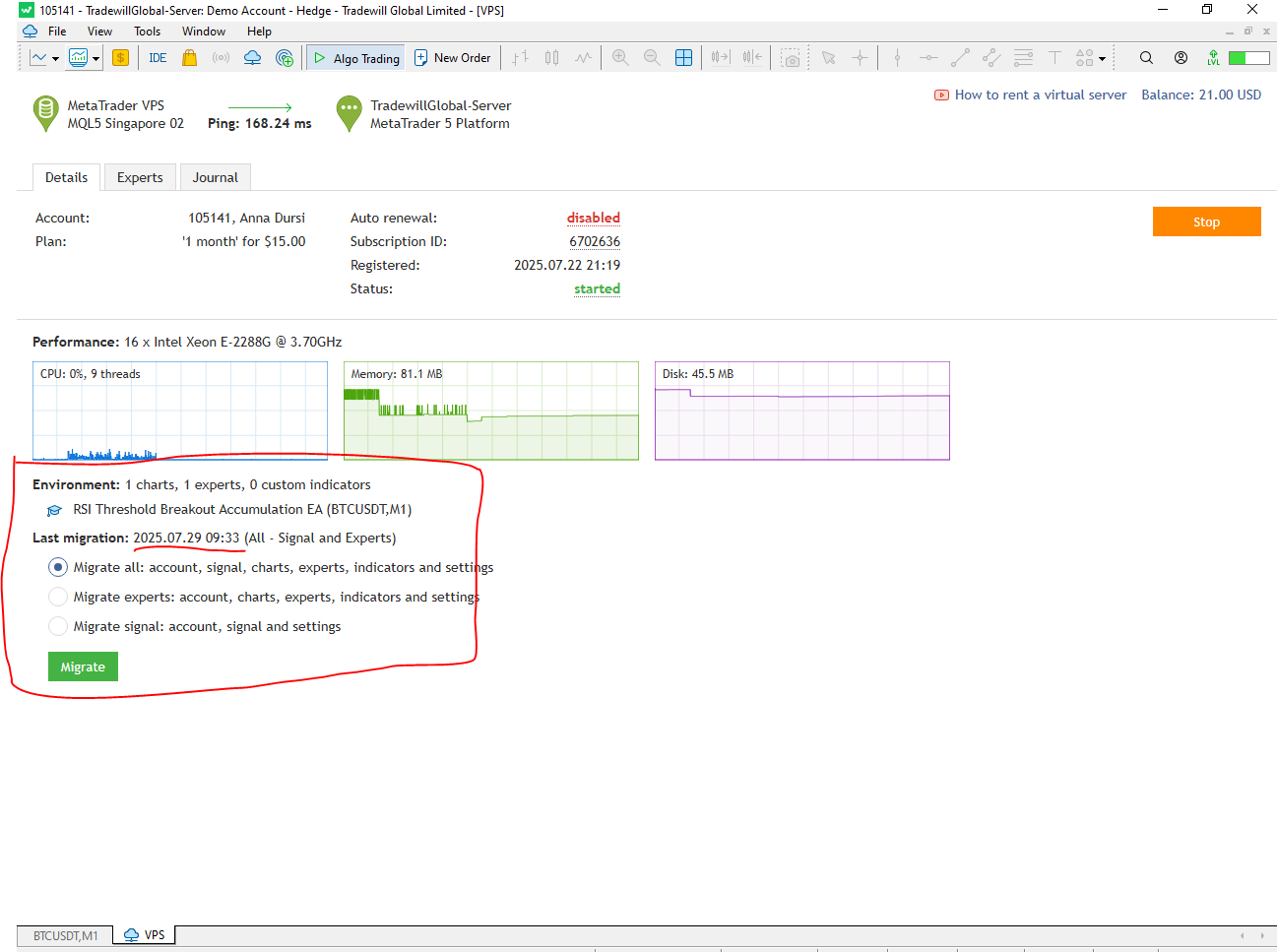Image resolution: width=1277 pixels, height=952 pixels.
Task: Click the green Migrate button
Action: [x=83, y=666]
